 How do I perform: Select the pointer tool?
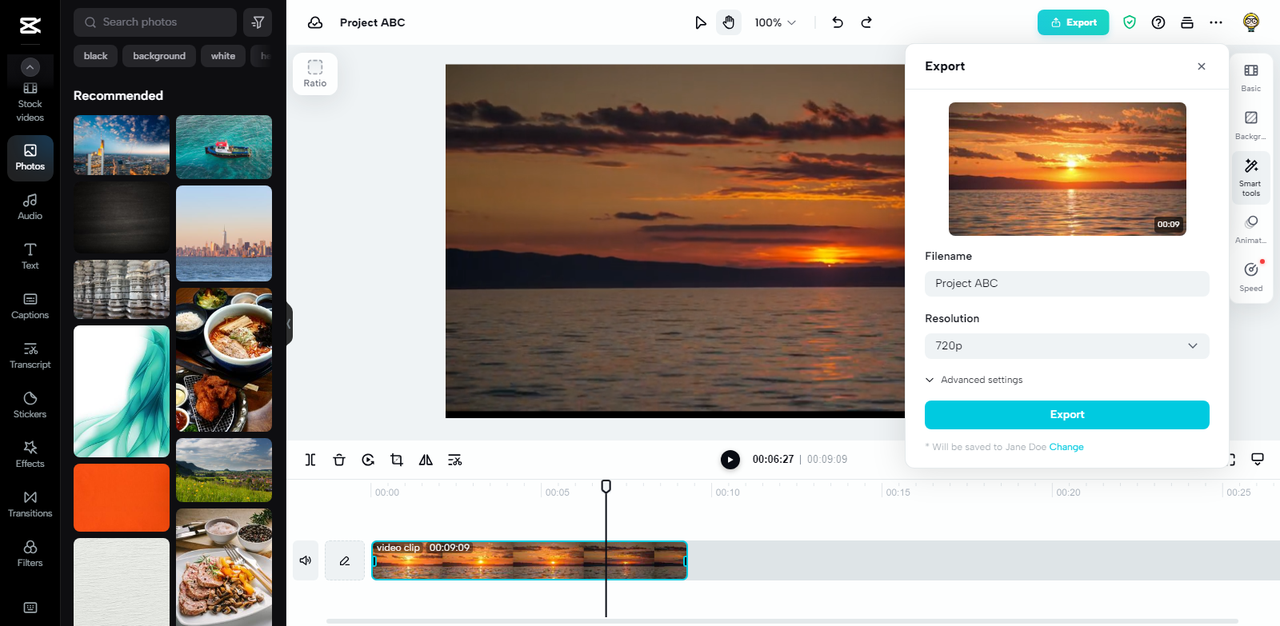701,22
